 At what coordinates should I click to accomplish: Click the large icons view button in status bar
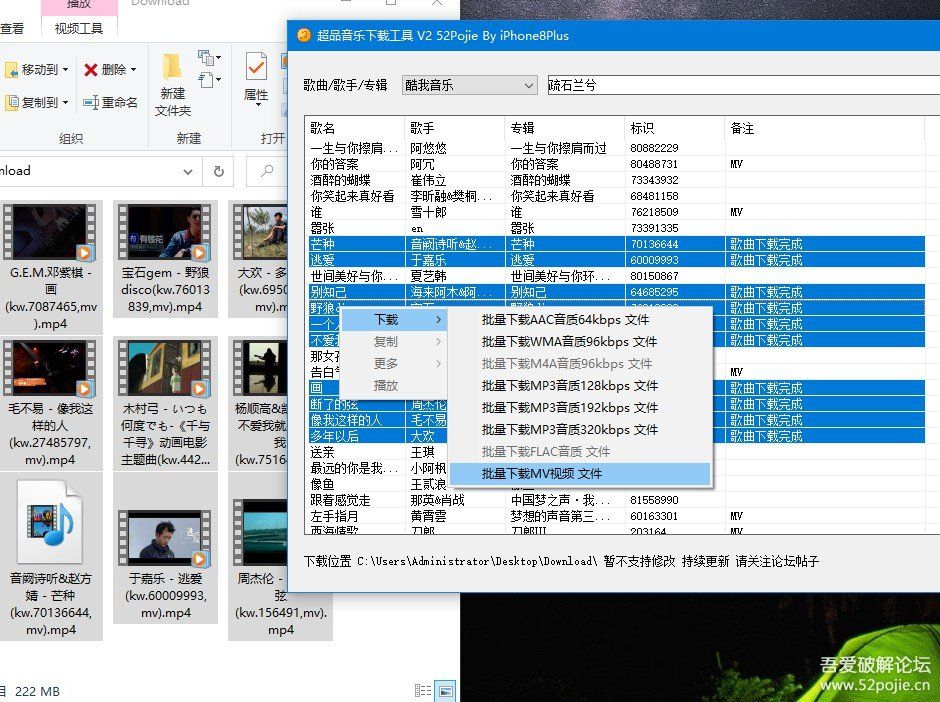tap(445, 691)
